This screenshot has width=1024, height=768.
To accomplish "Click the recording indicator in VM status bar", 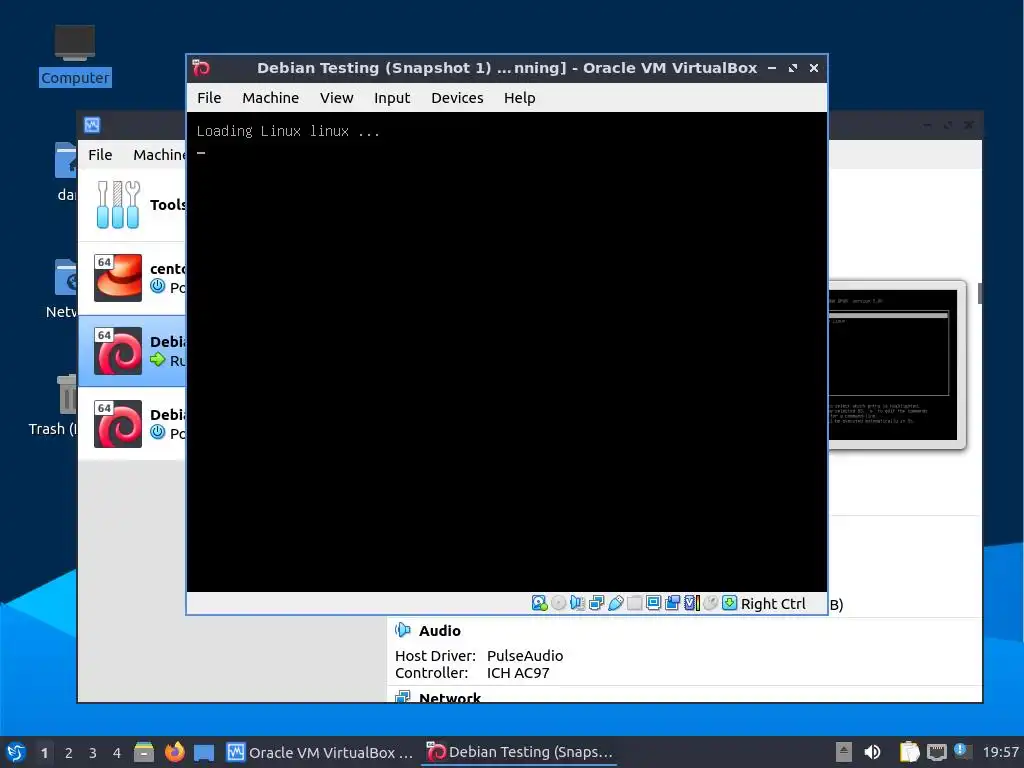I will coord(672,603).
